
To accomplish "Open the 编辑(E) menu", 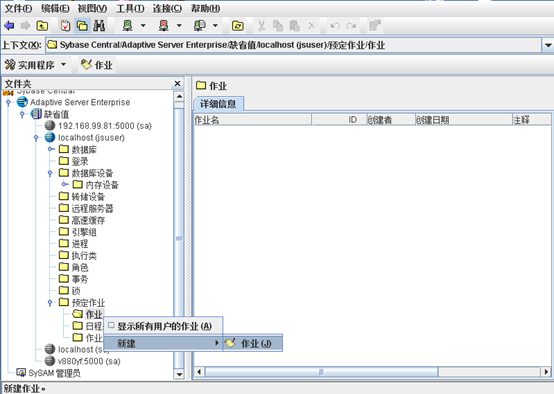I will (55, 8).
